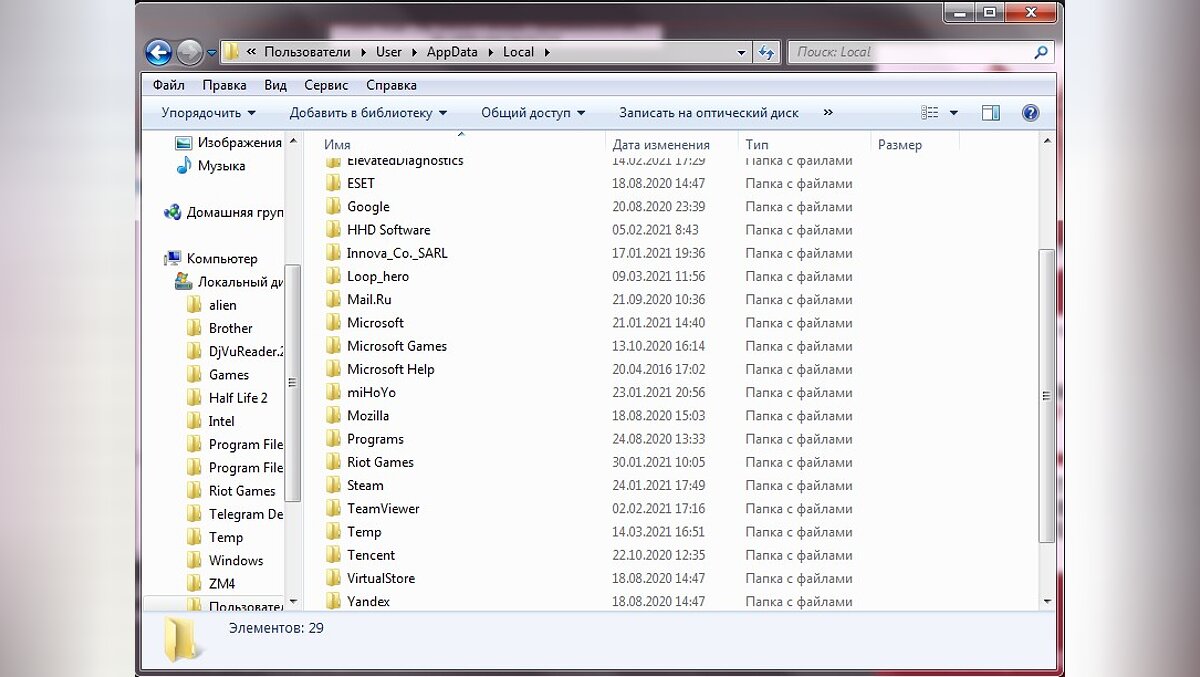Click the Back navigation arrow
Image resolution: width=1200 pixels, height=677 pixels.
pos(158,52)
